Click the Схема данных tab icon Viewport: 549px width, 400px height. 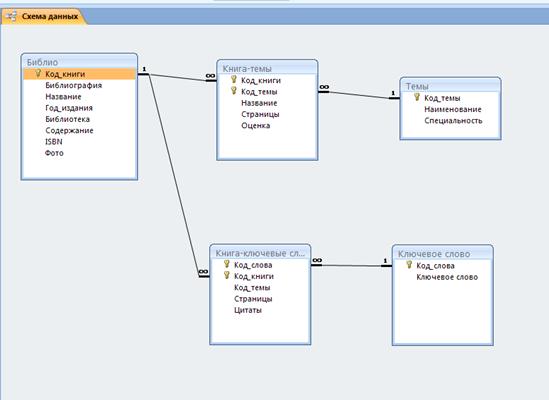11,16
